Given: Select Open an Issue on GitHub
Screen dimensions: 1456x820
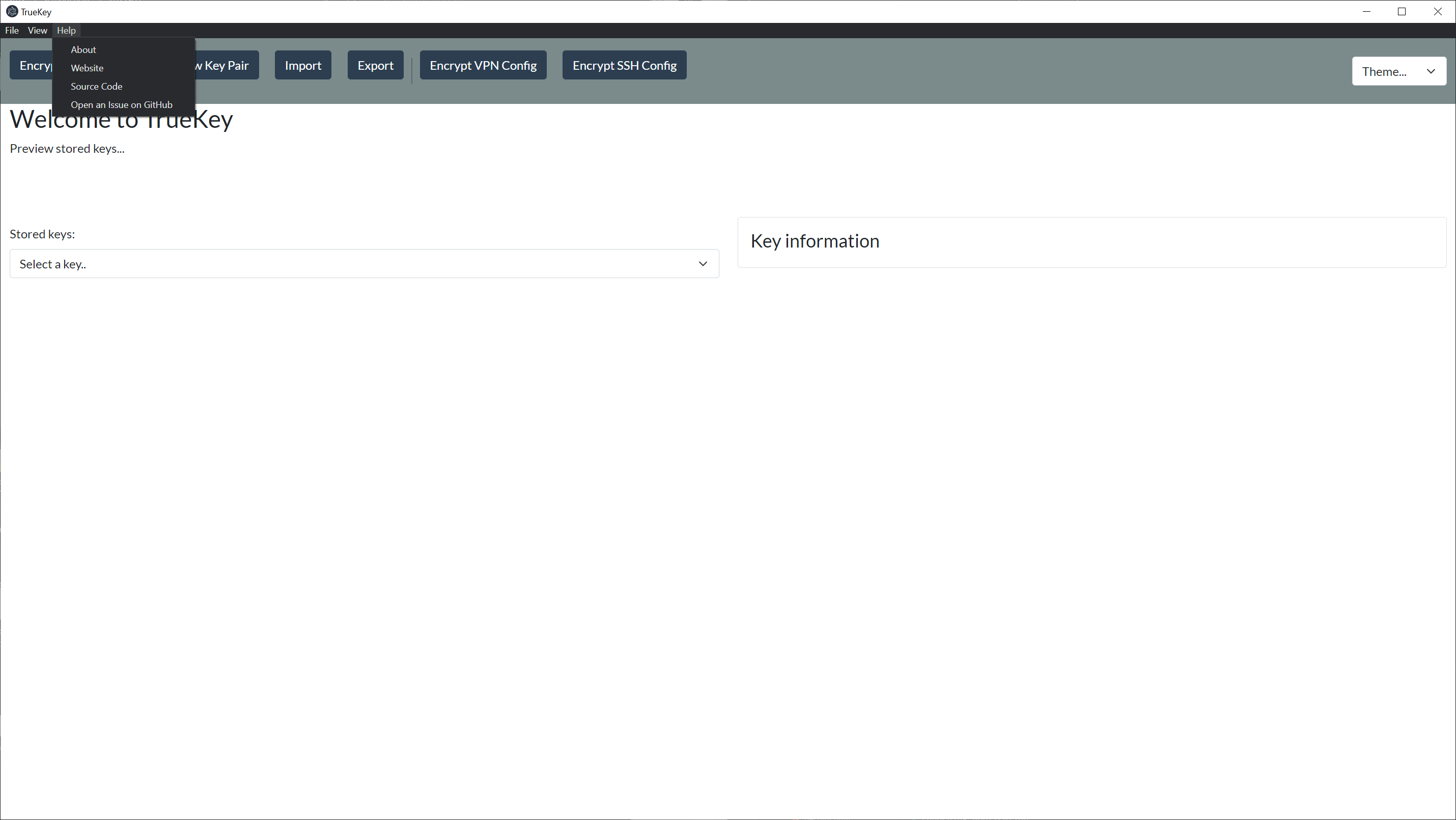Looking at the screenshot, I should (122, 104).
